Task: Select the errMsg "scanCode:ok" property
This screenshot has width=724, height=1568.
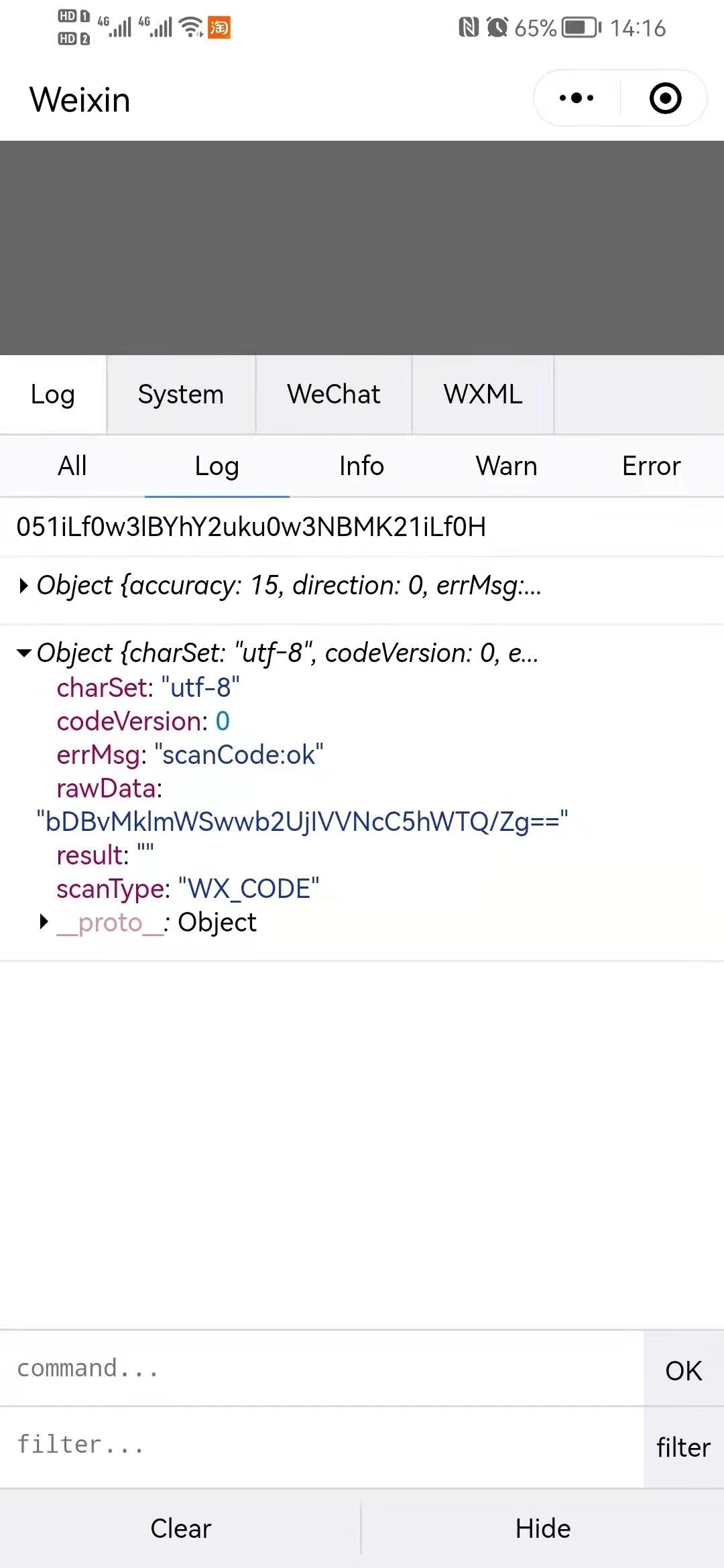Action: click(x=190, y=755)
